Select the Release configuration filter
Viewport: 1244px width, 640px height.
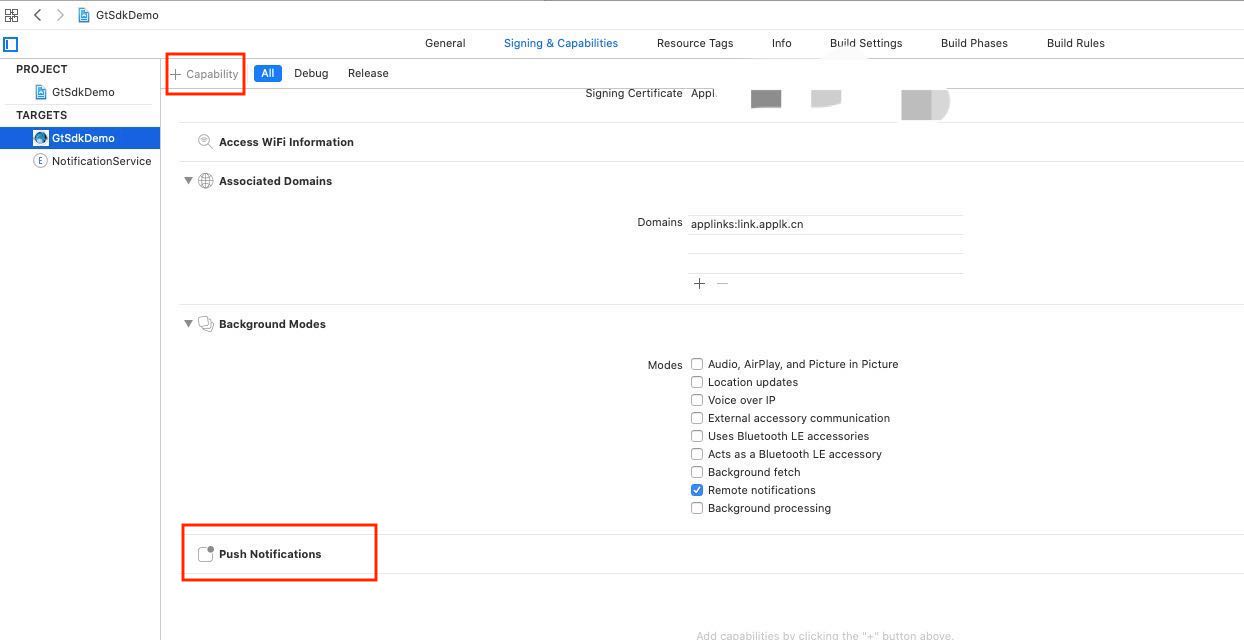click(x=368, y=73)
